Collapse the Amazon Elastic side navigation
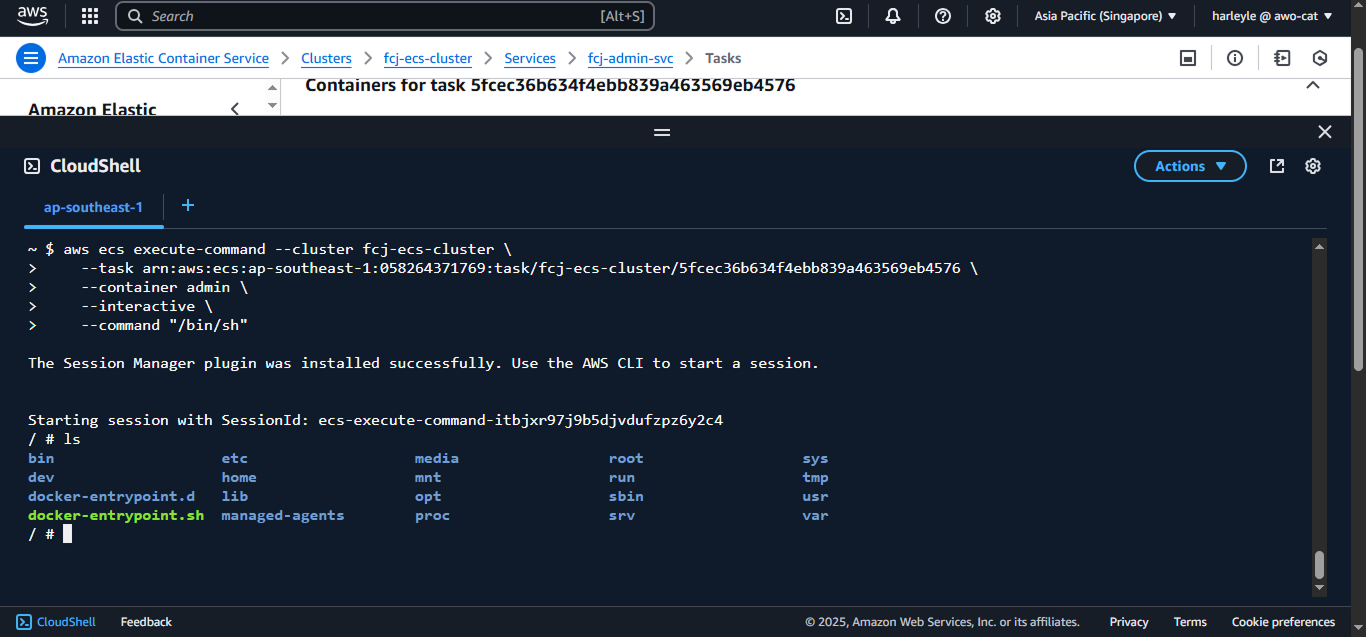1366x637 pixels. click(x=235, y=109)
